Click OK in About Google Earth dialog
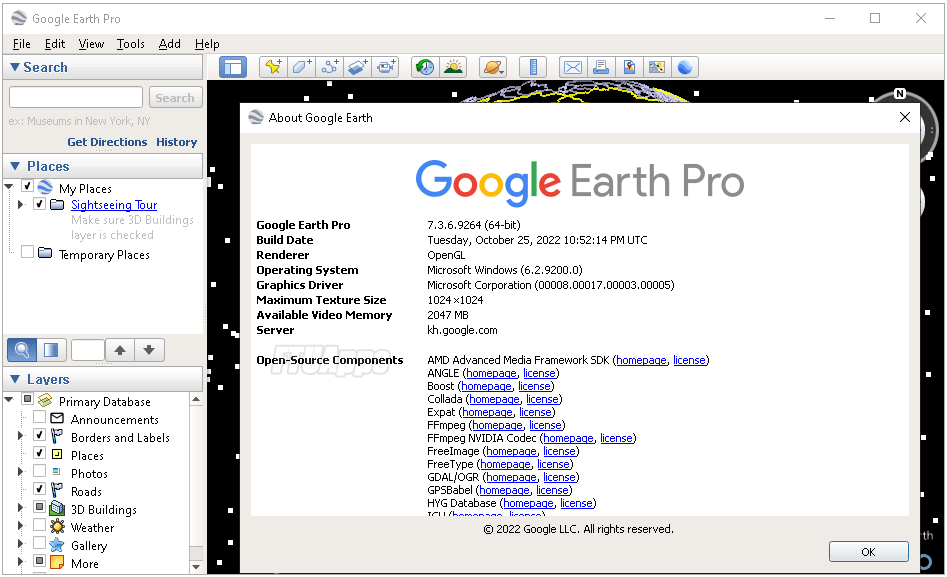Image resolution: width=947 pixels, height=577 pixels. point(868,552)
